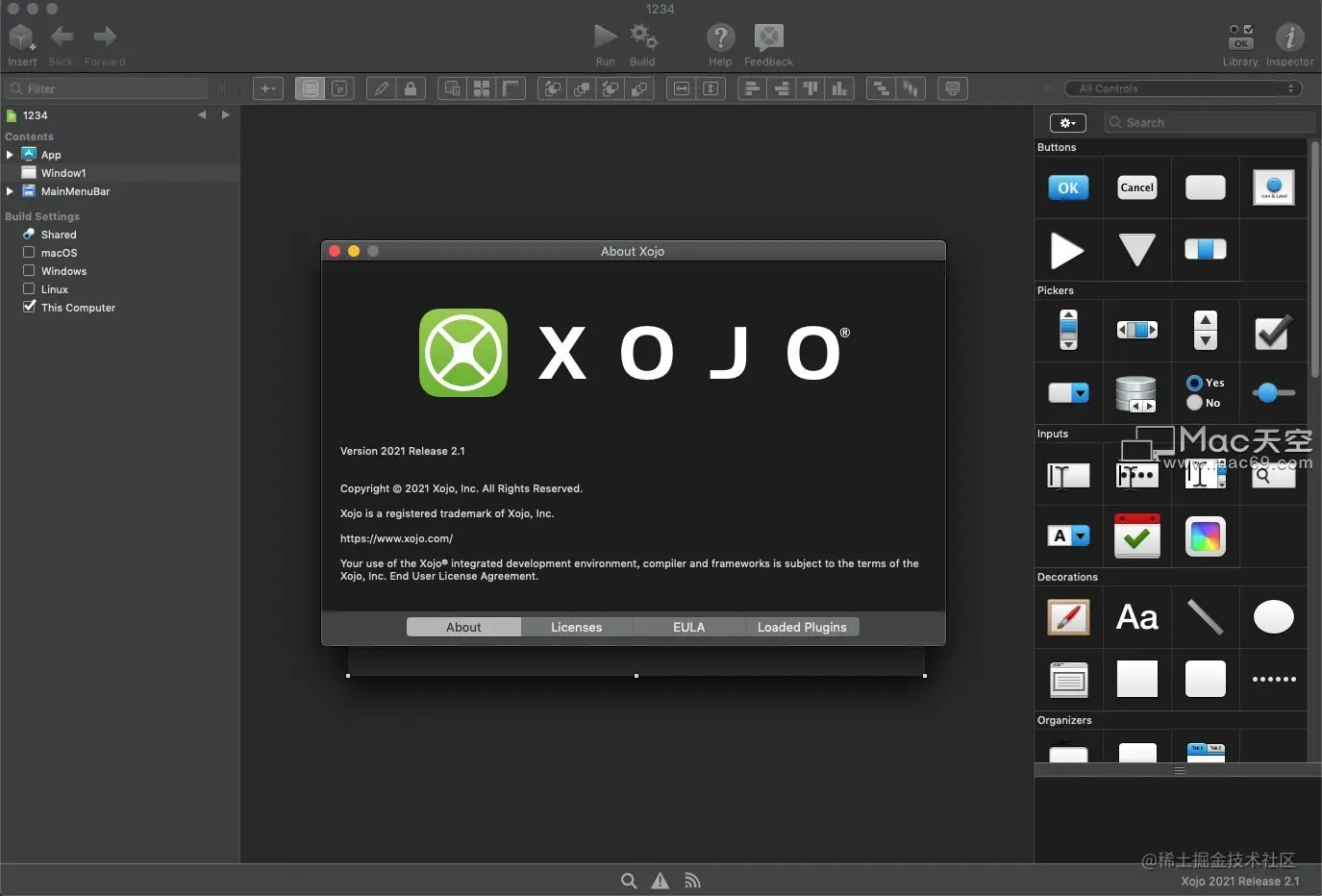The image size is (1322, 896).
Task: Toggle the rulers icon in toolbar
Action: [x=511, y=88]
